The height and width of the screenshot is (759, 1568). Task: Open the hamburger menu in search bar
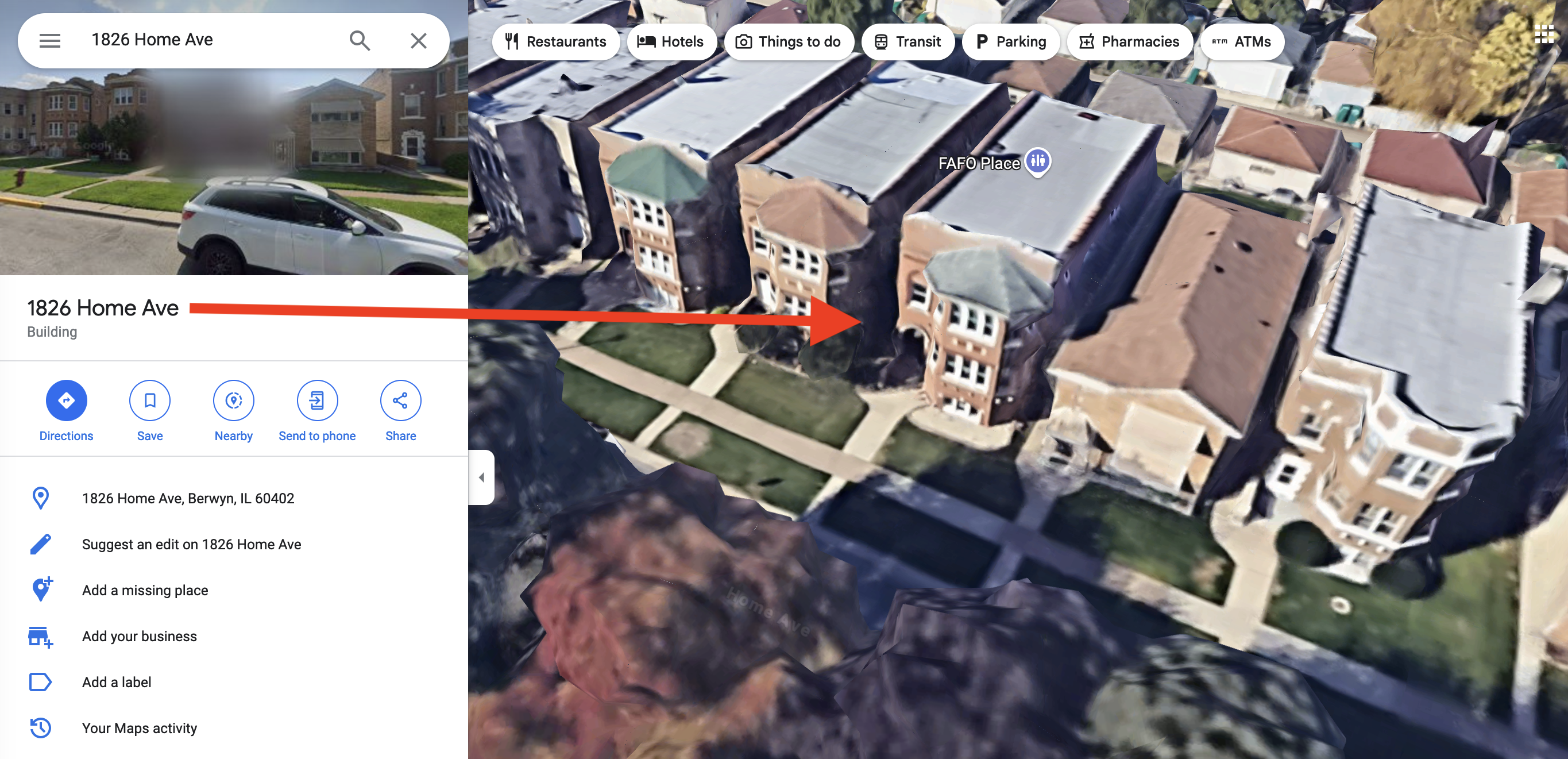click(50, 41)
